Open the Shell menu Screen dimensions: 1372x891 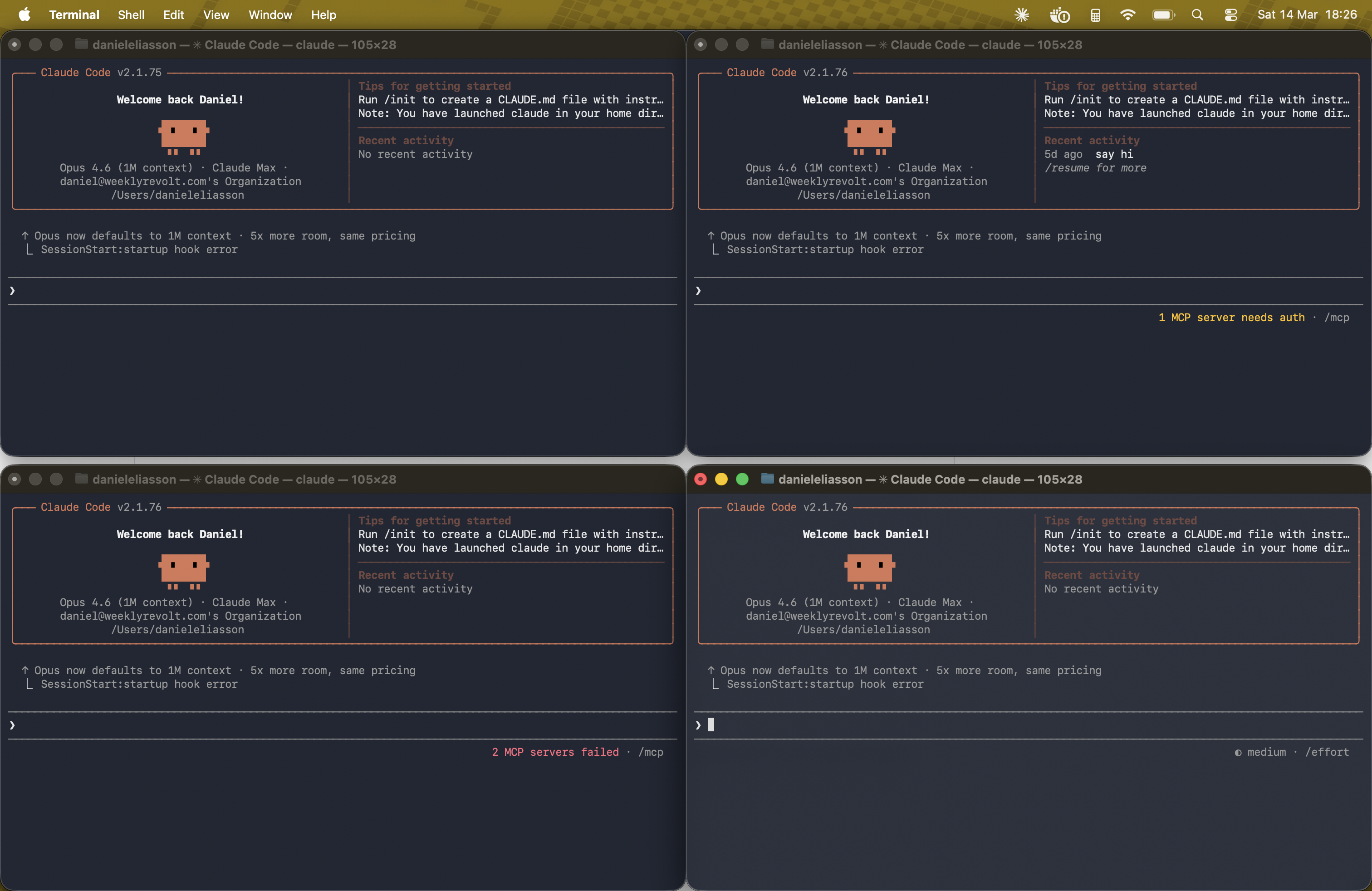coord(131,15)
